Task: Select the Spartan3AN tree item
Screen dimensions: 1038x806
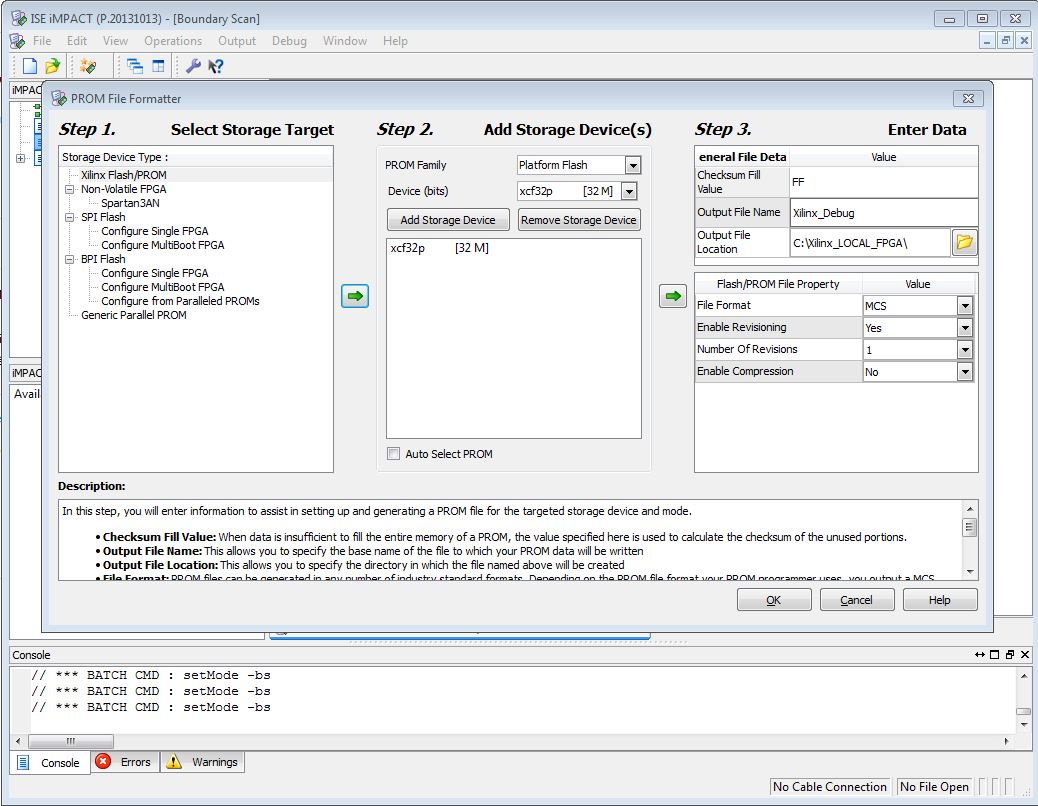Action: click(130, 203)
